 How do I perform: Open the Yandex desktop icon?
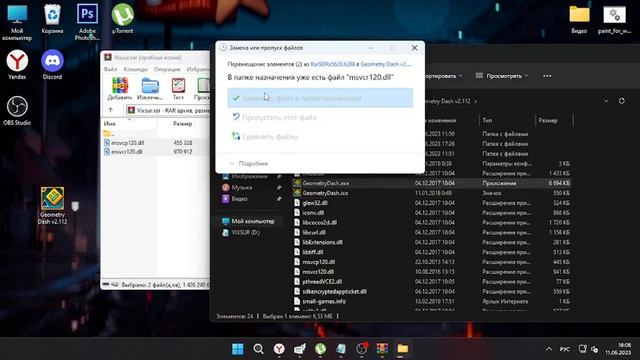coord(17,64)
